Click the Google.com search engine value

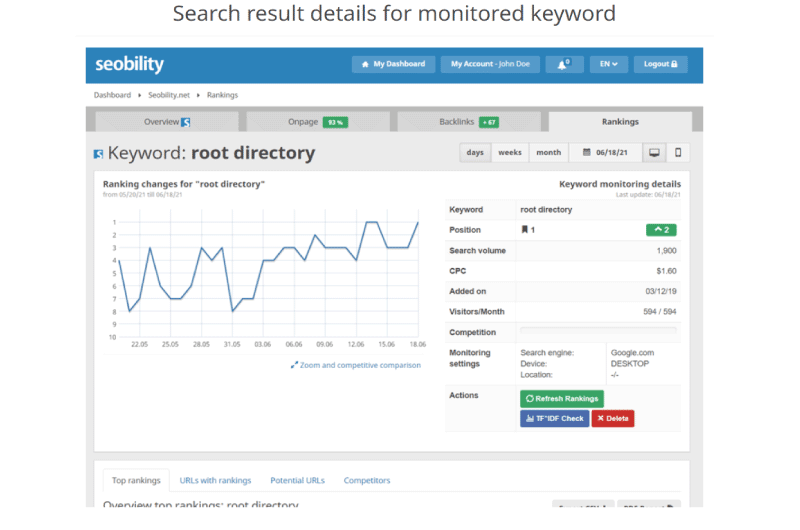[x=632, y=353]
